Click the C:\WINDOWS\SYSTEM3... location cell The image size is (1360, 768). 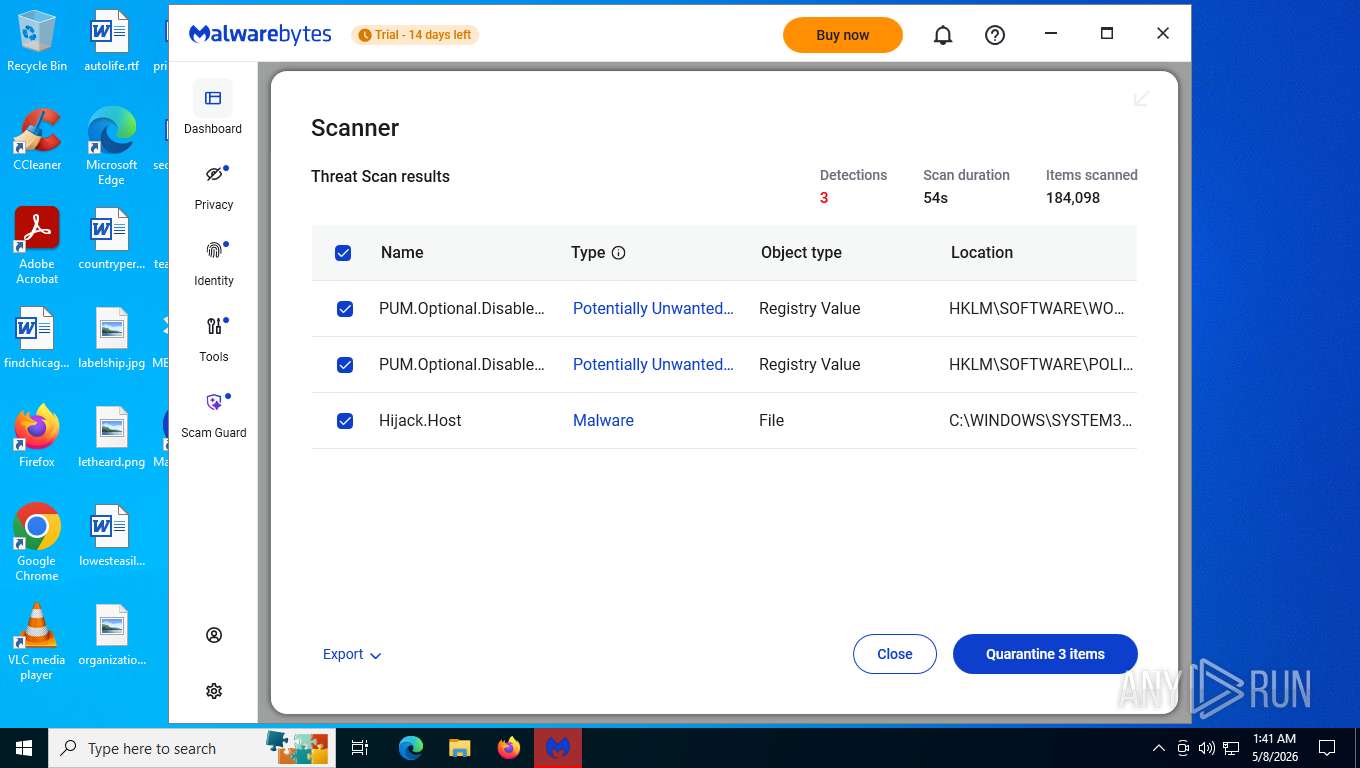pyautogui.click(x=1041, y=420)
